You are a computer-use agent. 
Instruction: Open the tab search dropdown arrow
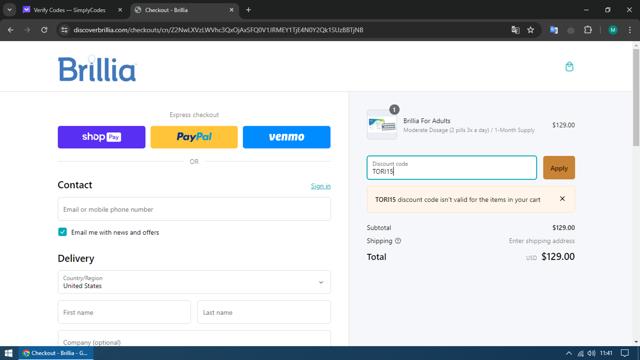pyautogui.click(x=9, y=10)
